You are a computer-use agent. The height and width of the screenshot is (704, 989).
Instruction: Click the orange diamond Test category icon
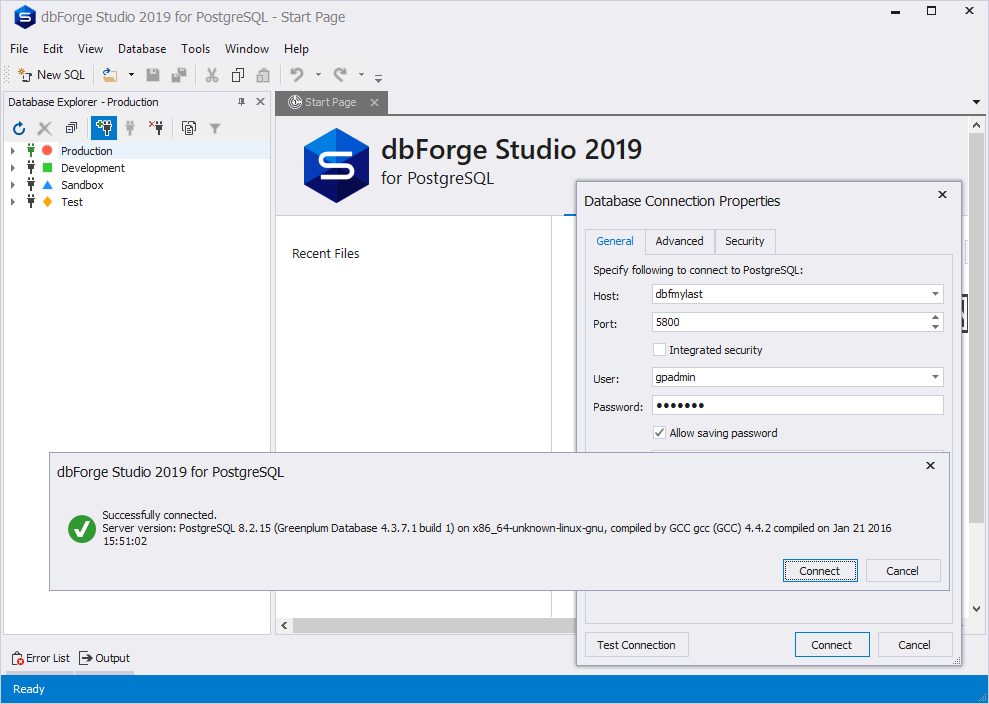coord(47,202)
